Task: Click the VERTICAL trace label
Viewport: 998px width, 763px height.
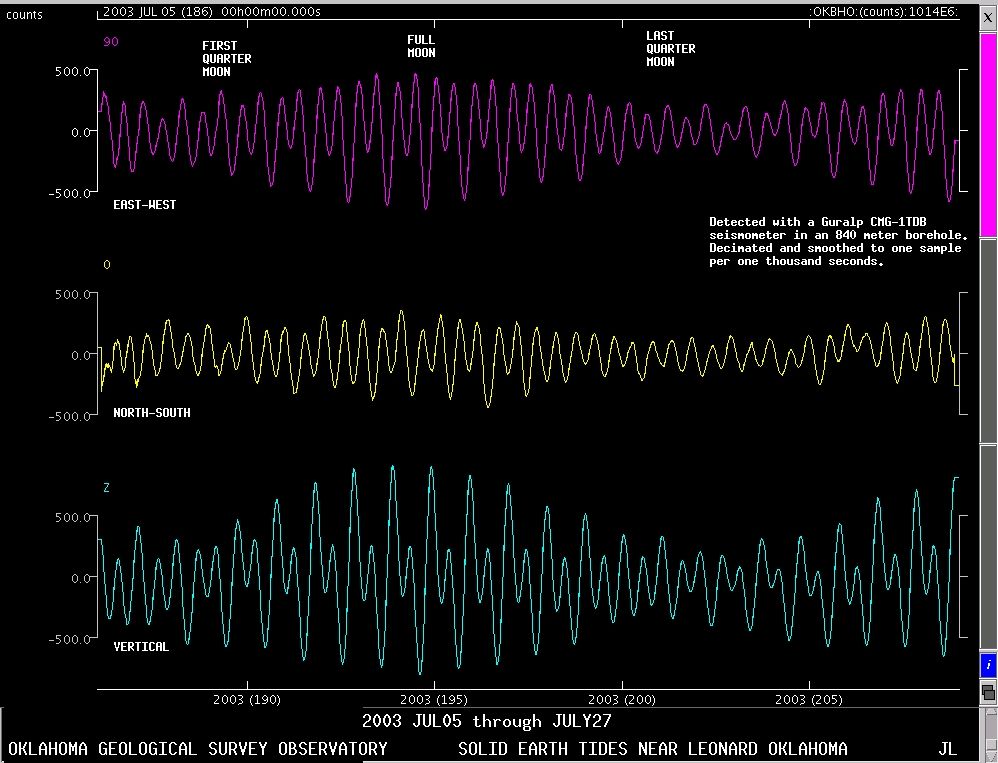Action: tap(141, 647)
